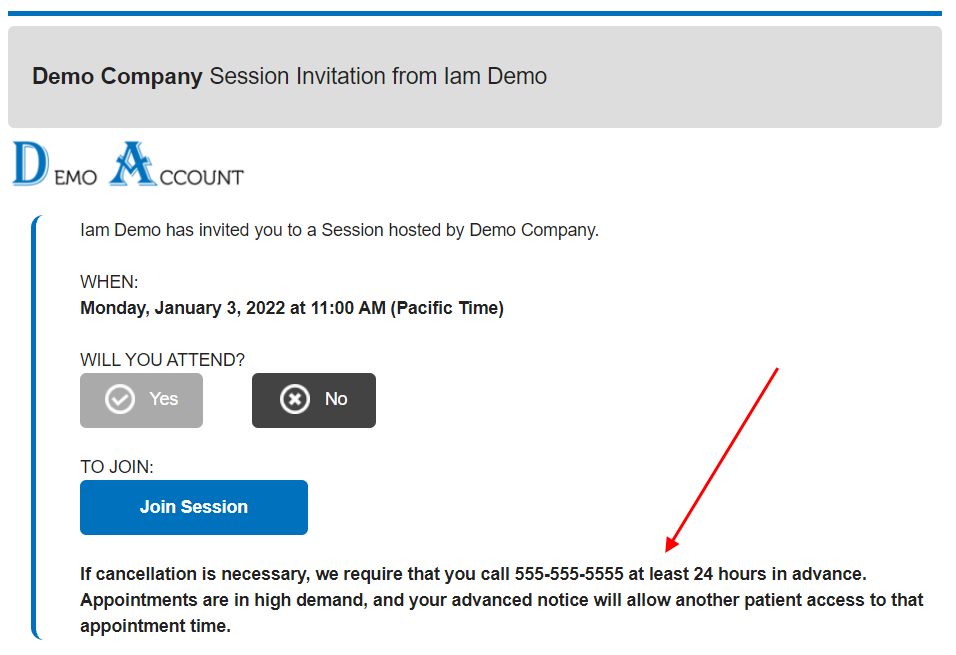This screenshot has height=655, width=956.
Task: Click the phone number 555-555-5555
Action: [569, 574]
